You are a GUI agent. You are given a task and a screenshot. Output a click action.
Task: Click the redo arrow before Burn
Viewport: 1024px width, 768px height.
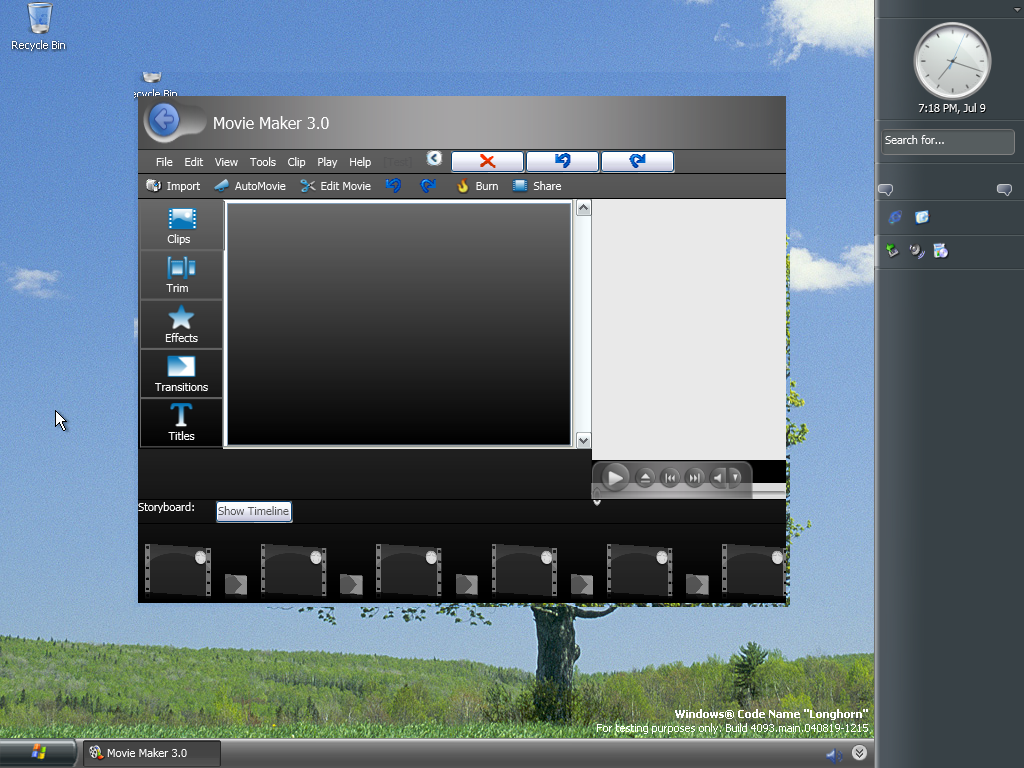coord(428,186)
